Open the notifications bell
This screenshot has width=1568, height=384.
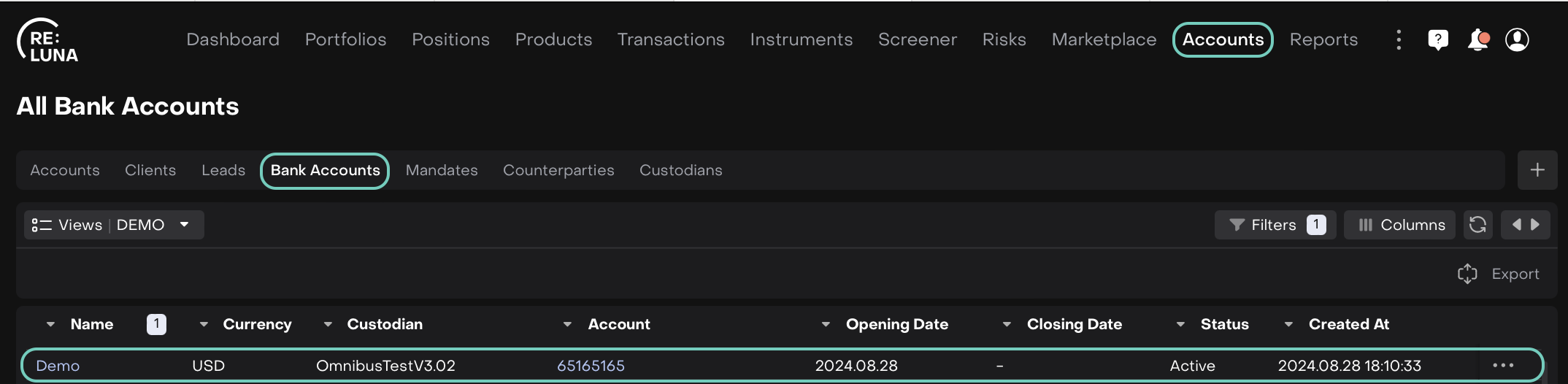click(x=1477, y=39)
